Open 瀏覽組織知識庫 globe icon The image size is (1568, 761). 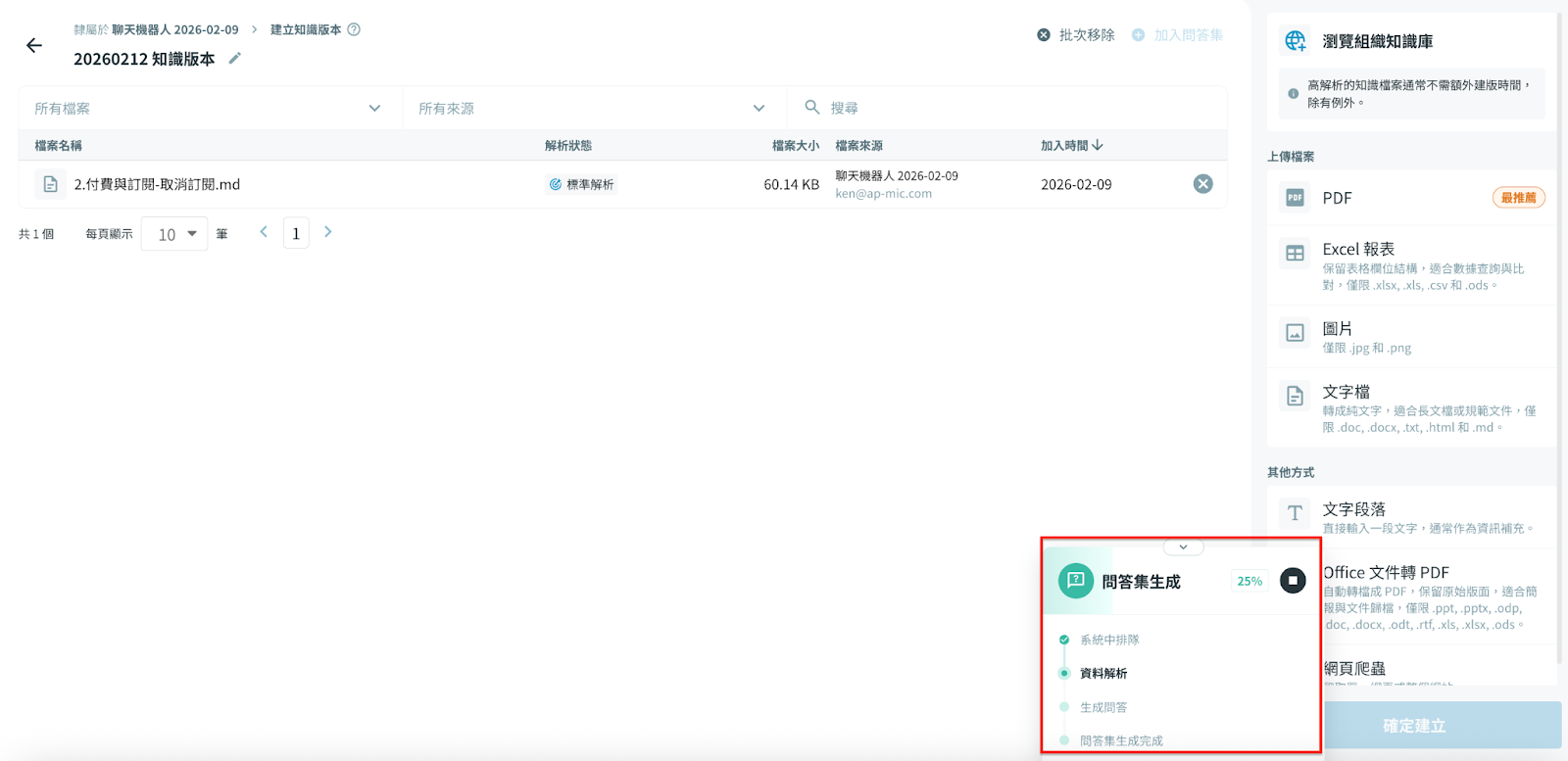pyautogui.click(x=1296, y=41)
